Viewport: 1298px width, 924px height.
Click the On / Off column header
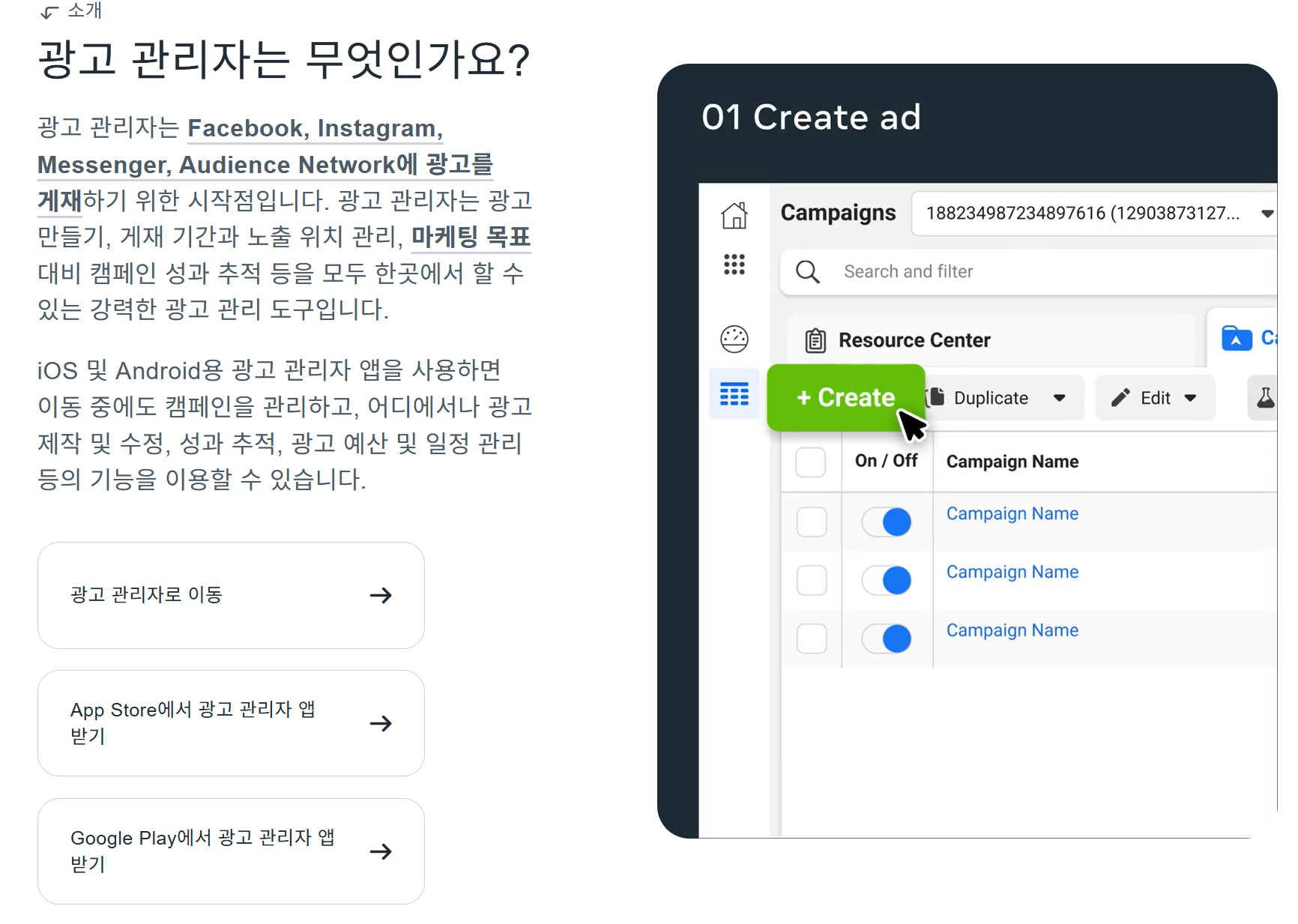tap(886, 461)
